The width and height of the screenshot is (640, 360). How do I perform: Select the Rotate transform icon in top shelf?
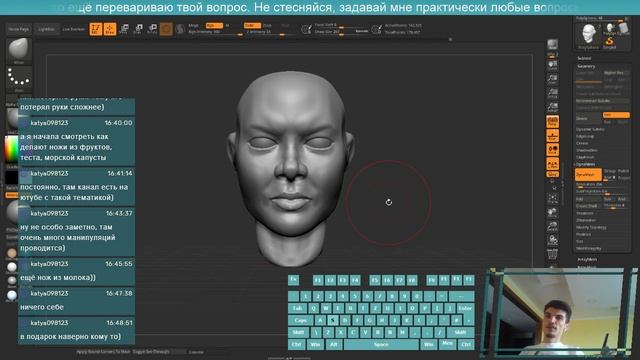tap(152, 29)
